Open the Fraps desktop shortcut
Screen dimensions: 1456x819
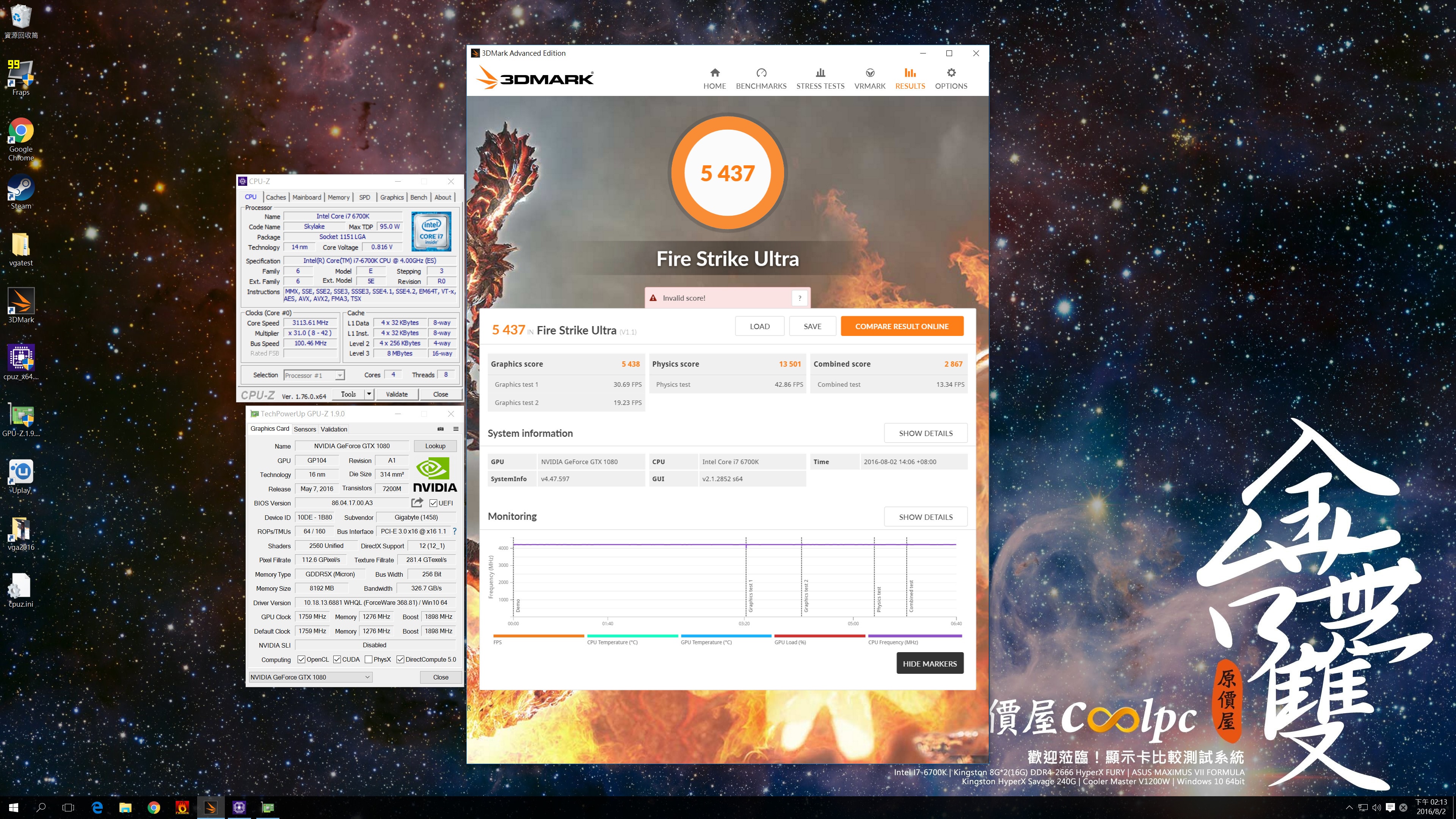pos(21,78)
